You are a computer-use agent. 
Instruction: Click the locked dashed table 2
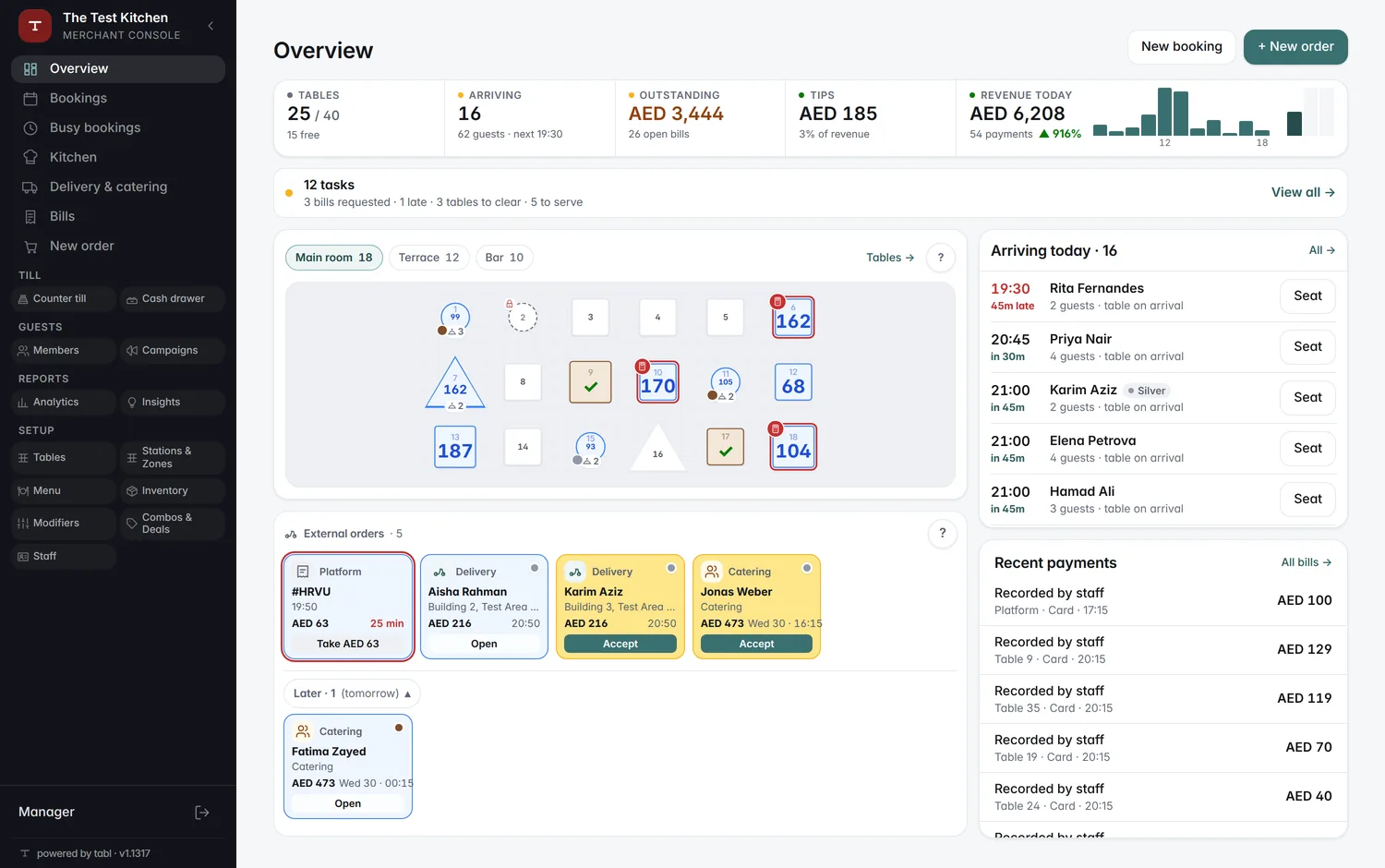click(523, 317)
